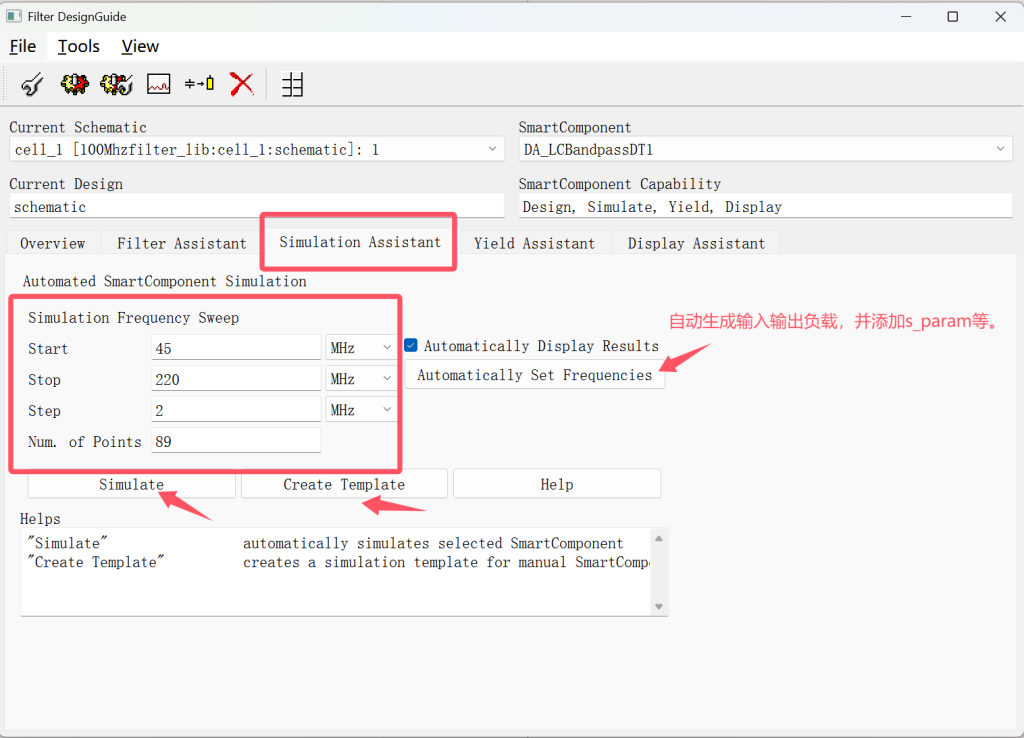
Task: Switch to the Display Assistant tab
Action: (x=696, y=244)
